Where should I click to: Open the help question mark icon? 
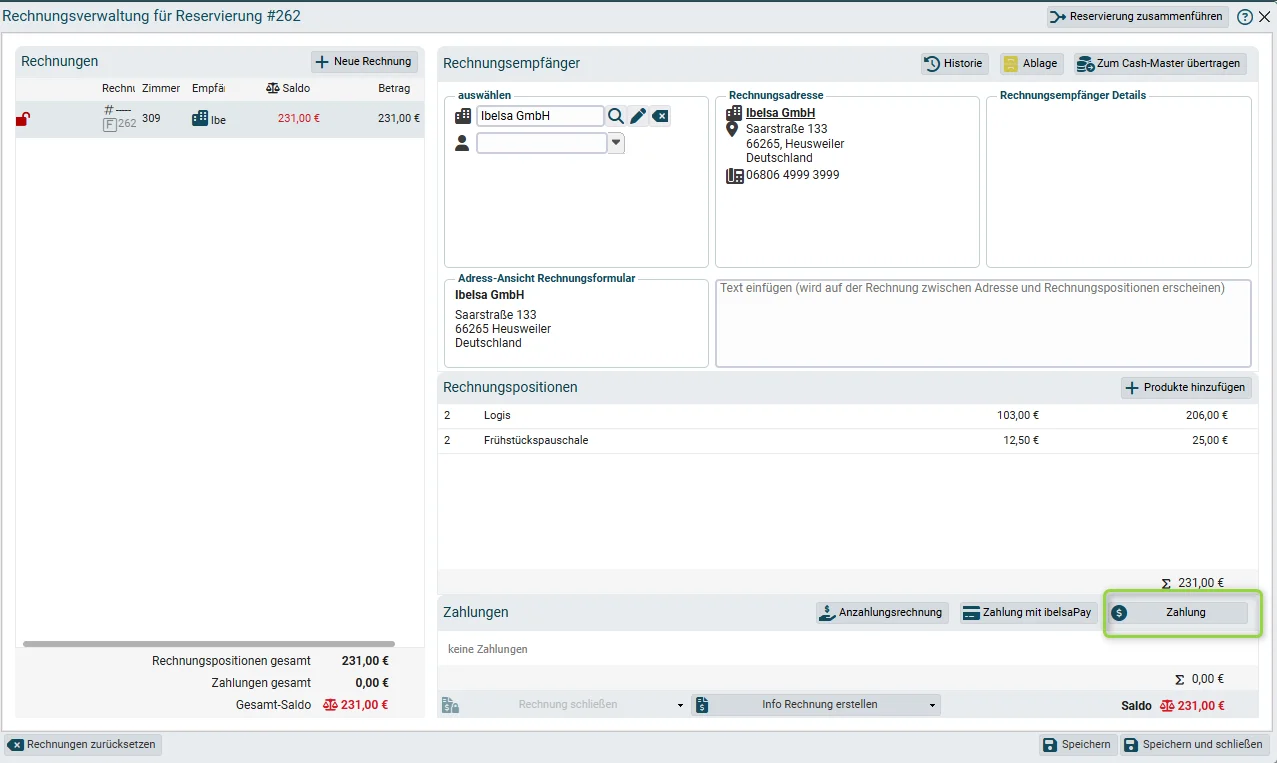[x=1245, y=17]
